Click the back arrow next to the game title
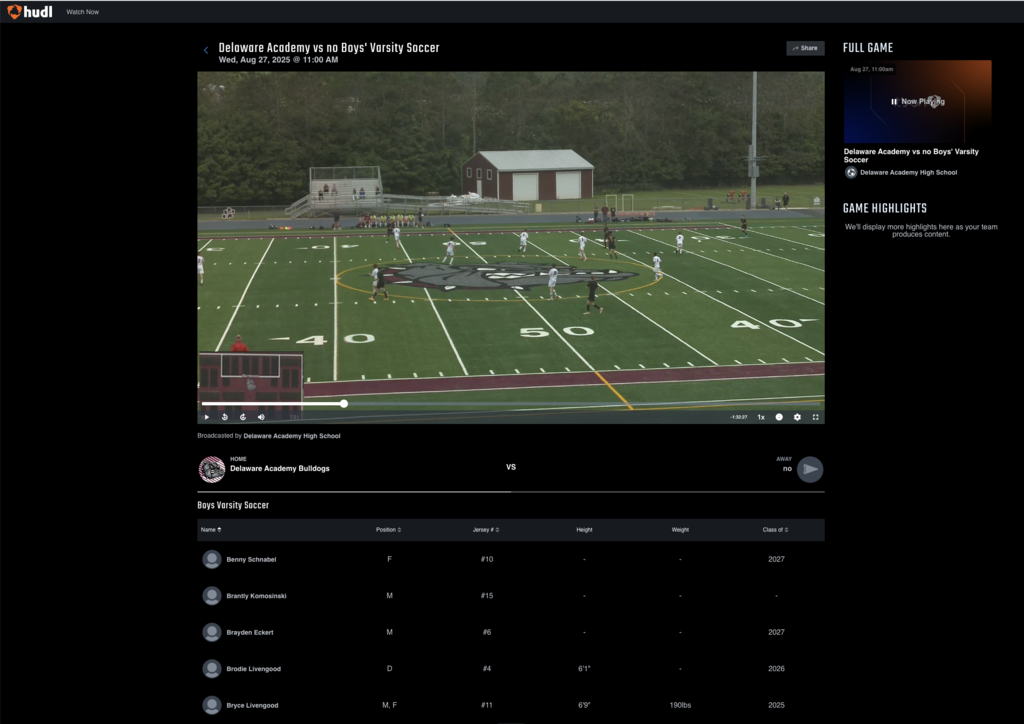Viewport: 1024px width, 724px height. [205, 48]
